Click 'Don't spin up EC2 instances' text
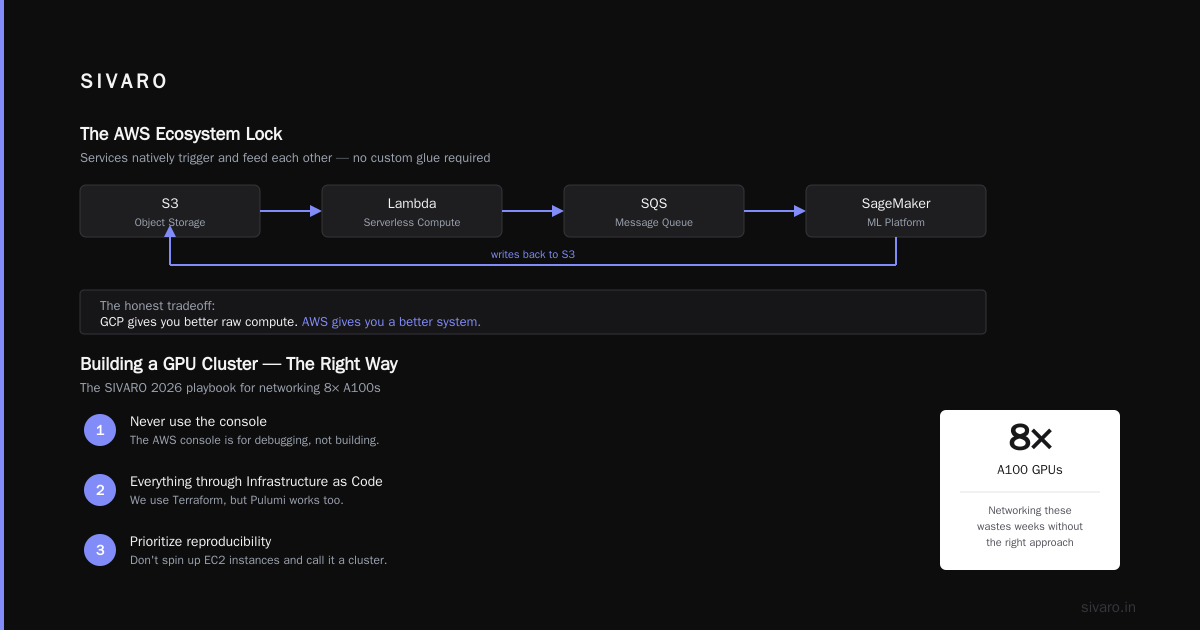 [258, 560]
